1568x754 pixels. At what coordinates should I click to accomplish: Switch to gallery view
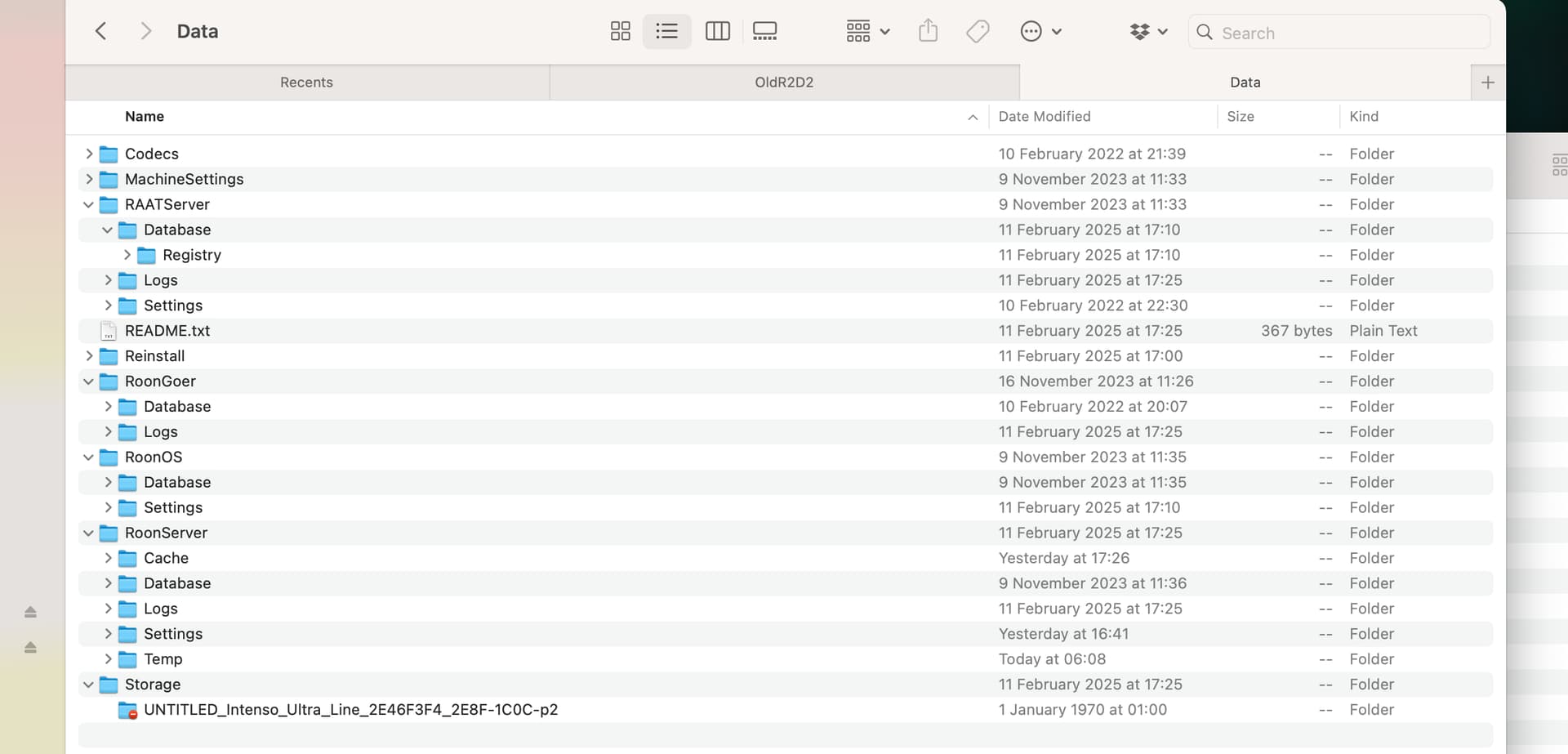tap(765, 31)
